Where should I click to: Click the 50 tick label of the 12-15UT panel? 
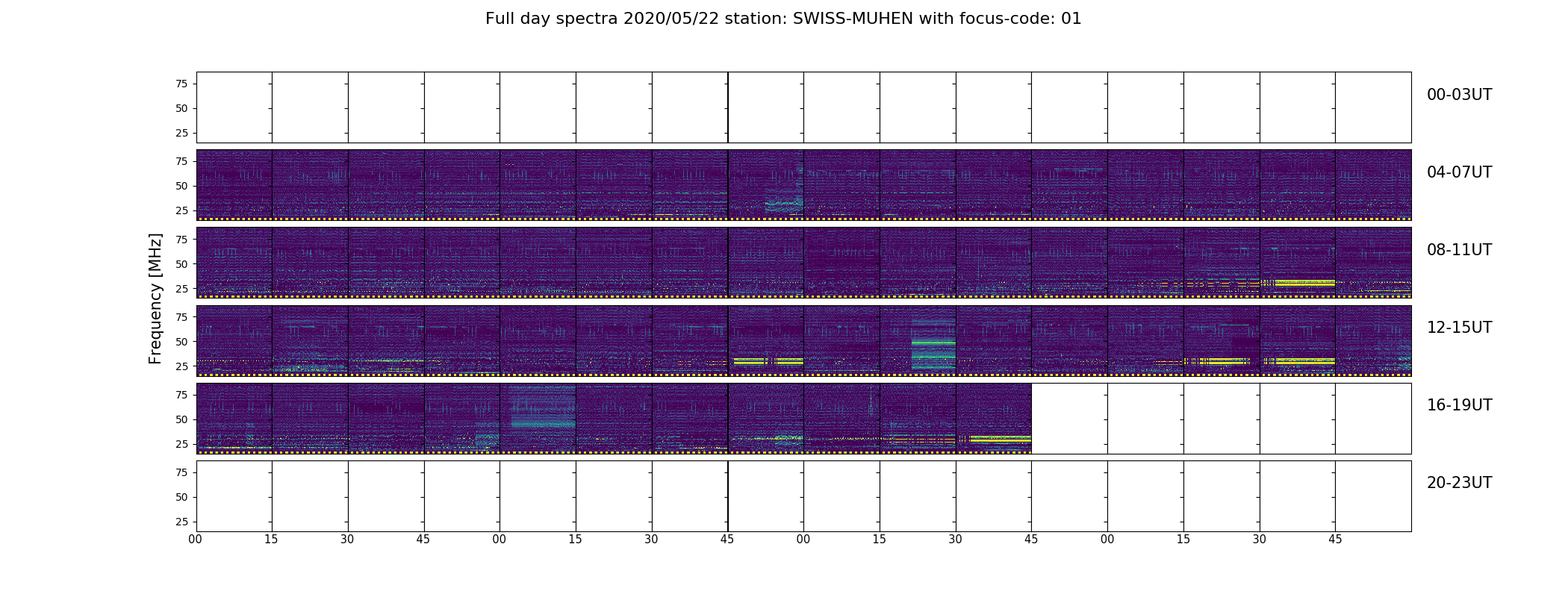pos(181,341)
